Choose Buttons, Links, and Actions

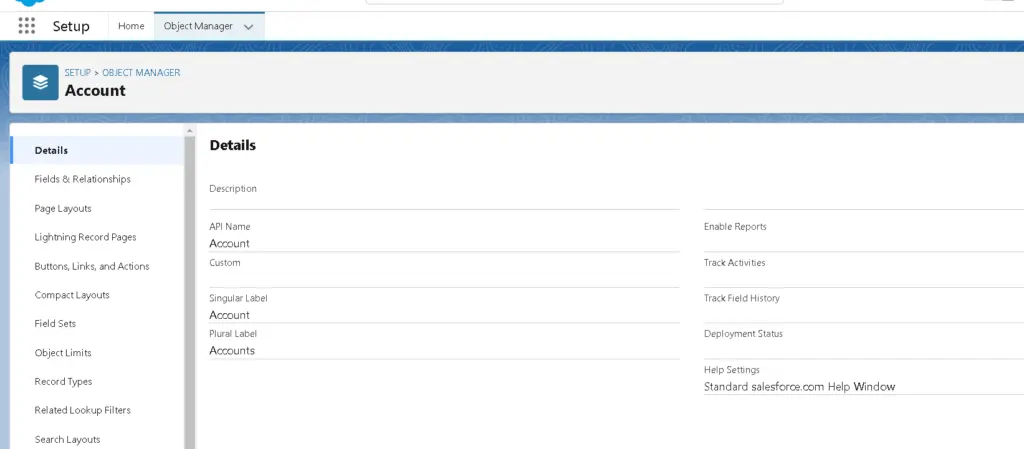pos(92,267)
